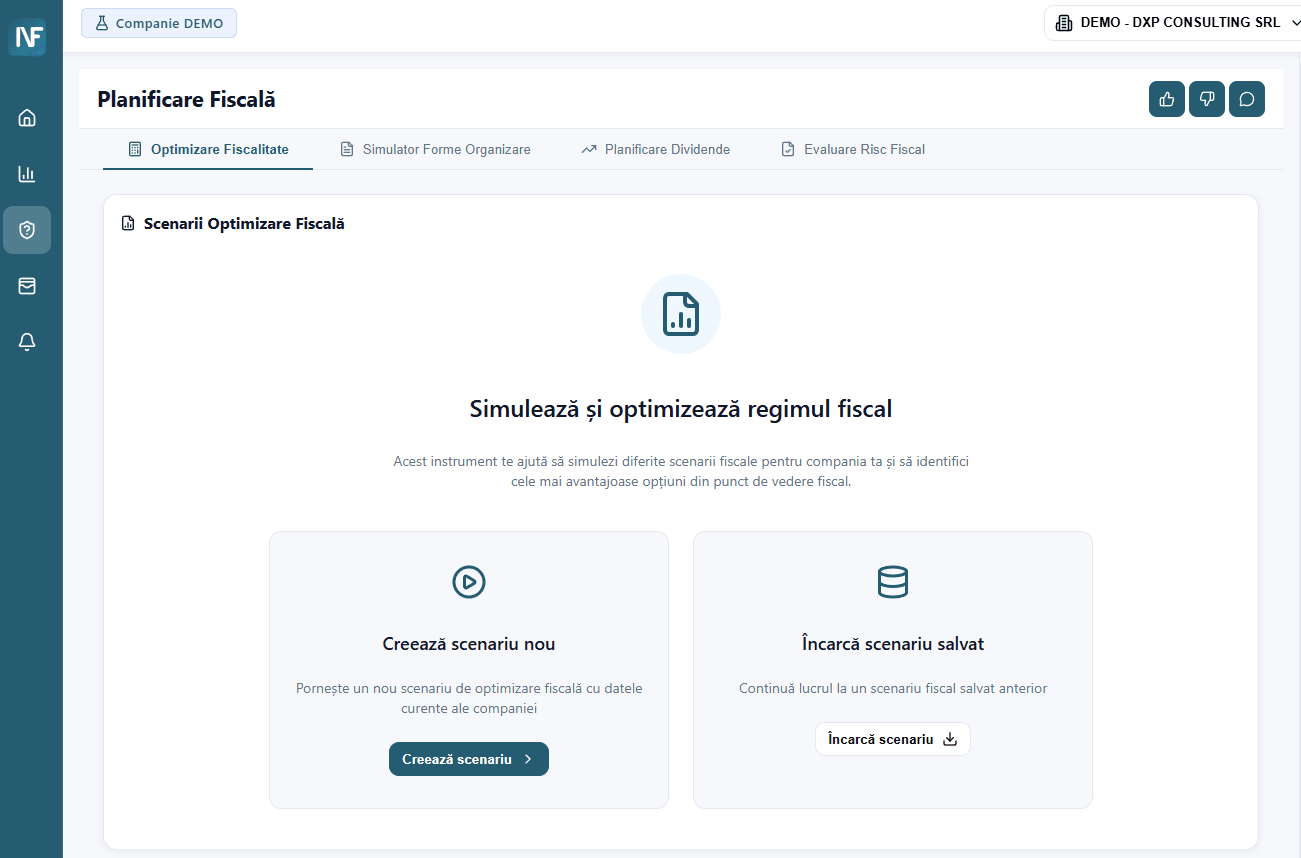Open the notifications bell sidebar icon
Screen dimensions: 1301x858
coord(27,342)
